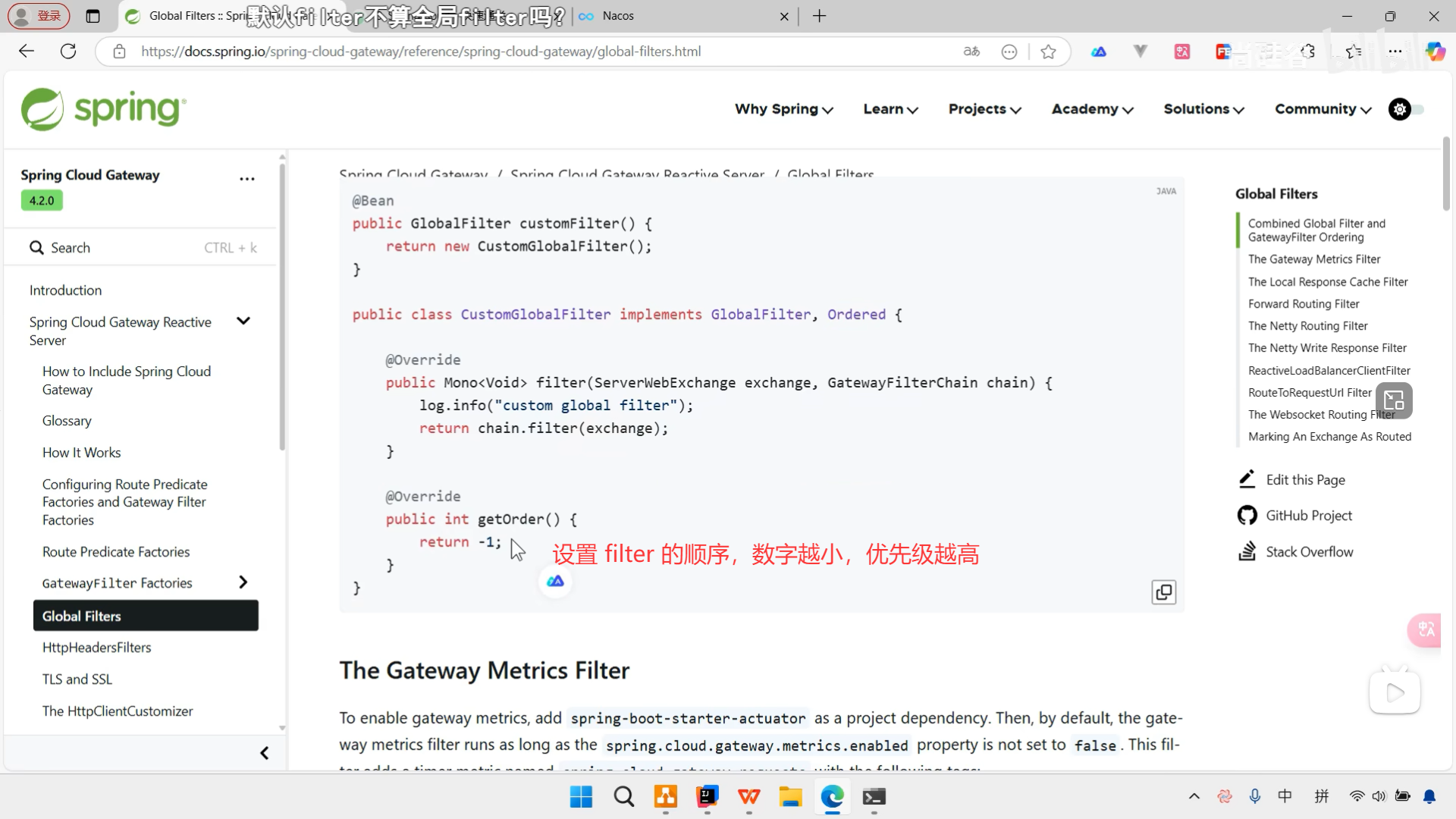This screenshot has height=819, width=1456.
Task: Open IntelliJ IDEA from taskbar
Action: [707, 796]
